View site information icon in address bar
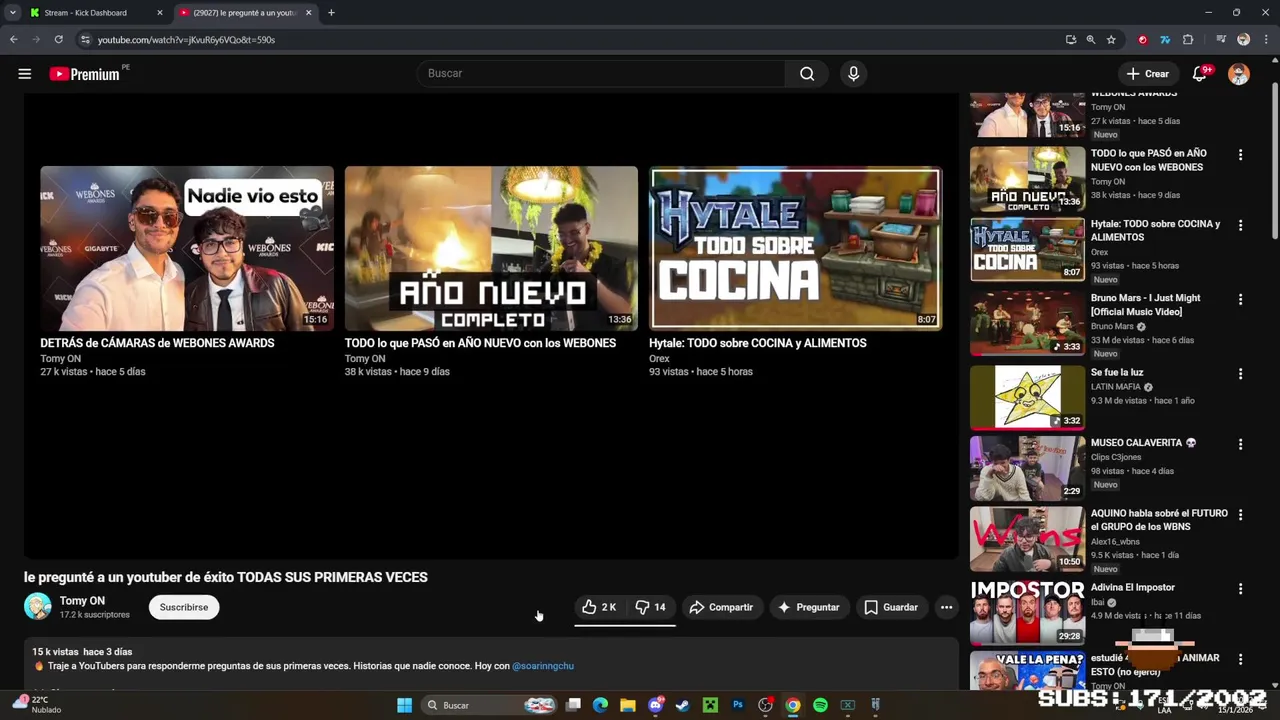Viewport: 1280px width, 720px height. pos(85,40)
